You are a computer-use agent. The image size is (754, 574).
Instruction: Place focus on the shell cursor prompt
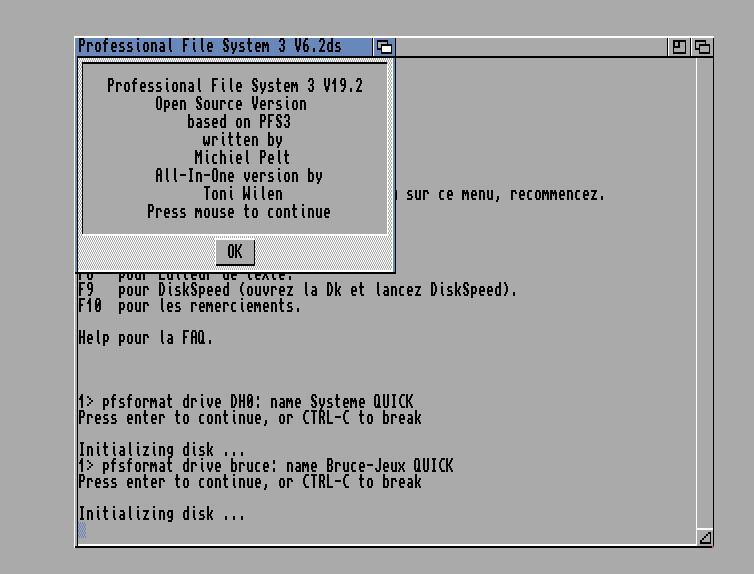pyautogui.click(x=82, y=531)
